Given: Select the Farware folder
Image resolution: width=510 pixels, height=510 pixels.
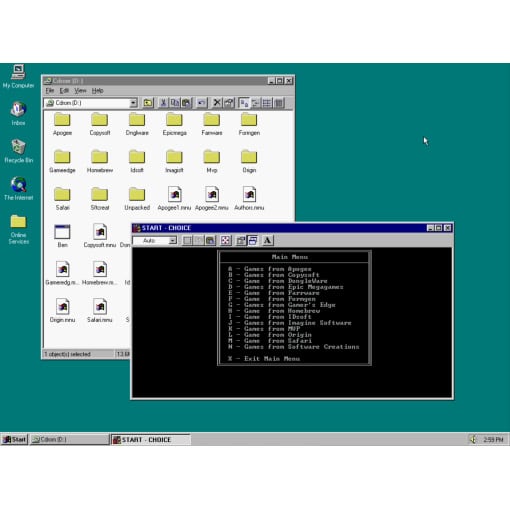Looking at the screenshot, I should [x=212, y=124].
